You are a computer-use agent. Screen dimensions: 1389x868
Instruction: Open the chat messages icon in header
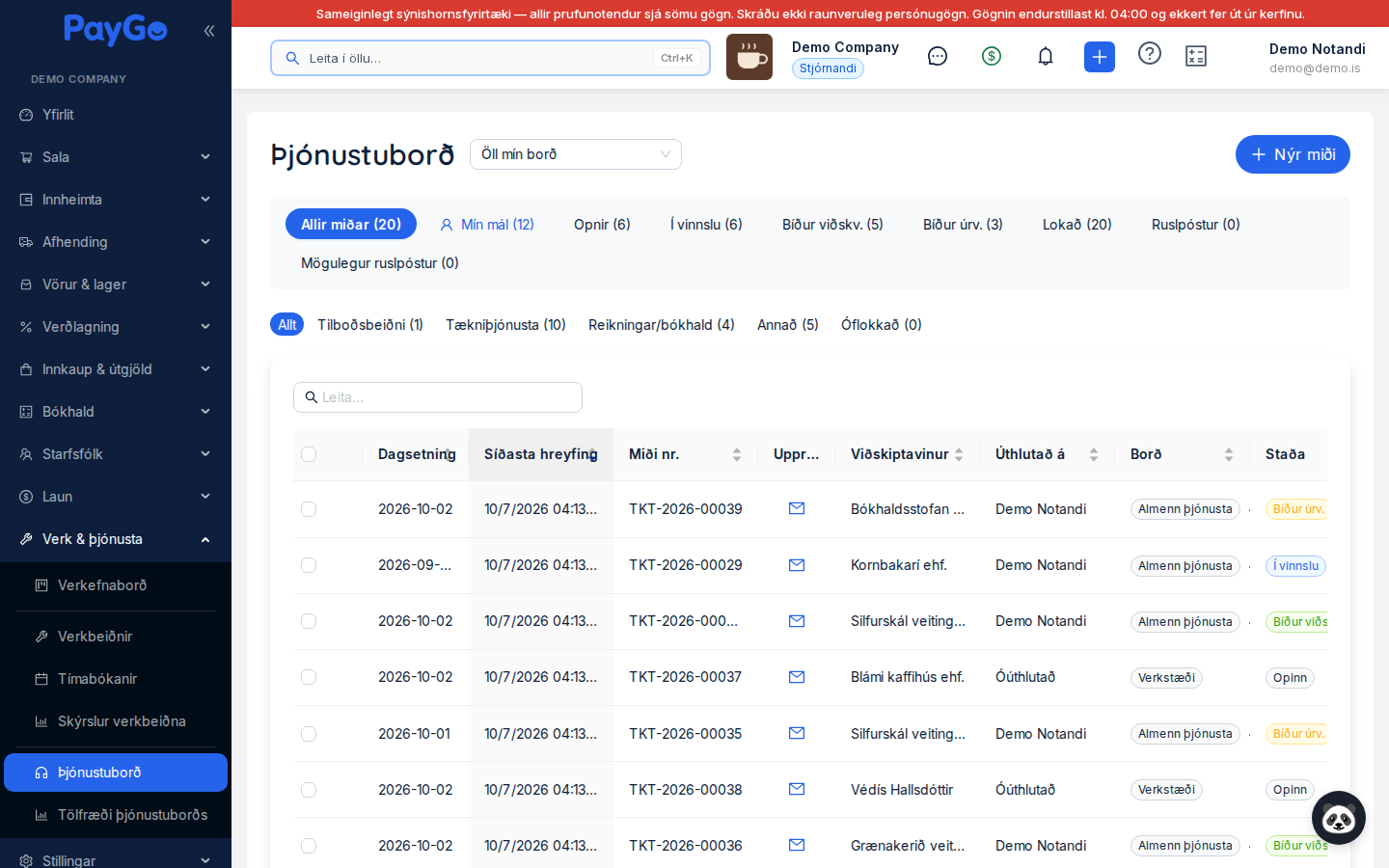938,56
